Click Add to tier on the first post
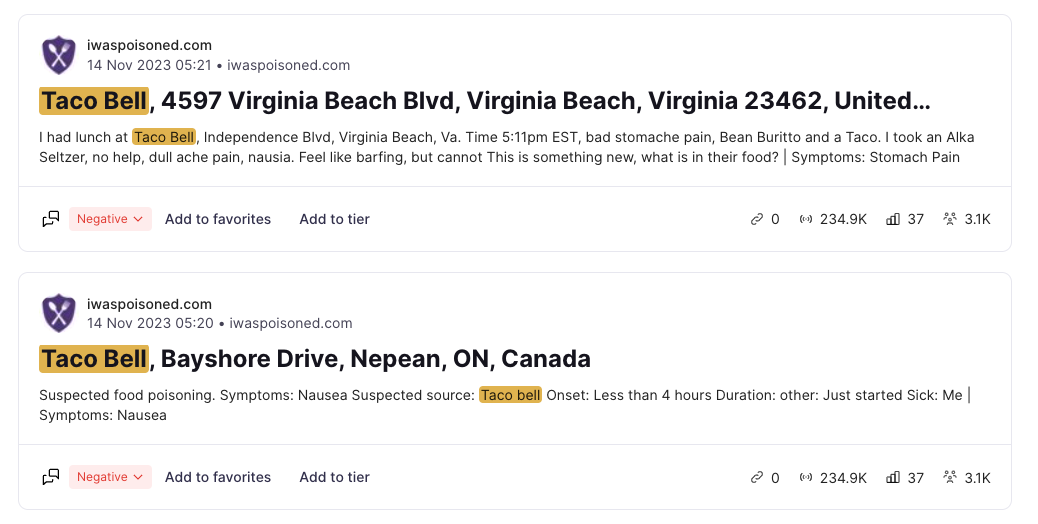 [x=334, y=219]
